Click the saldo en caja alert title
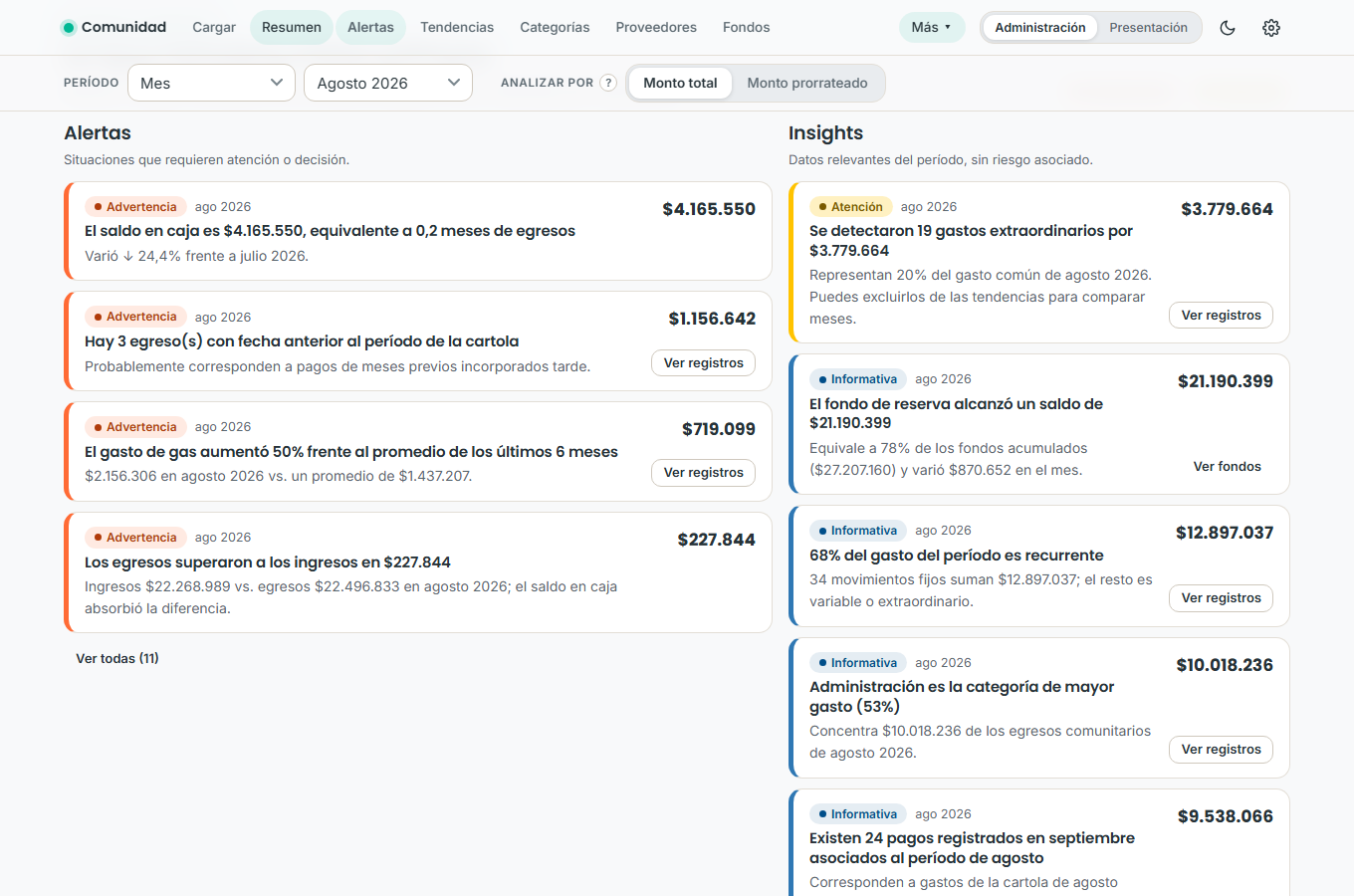This screenshot has width=1354, height=896. point(330,231)
